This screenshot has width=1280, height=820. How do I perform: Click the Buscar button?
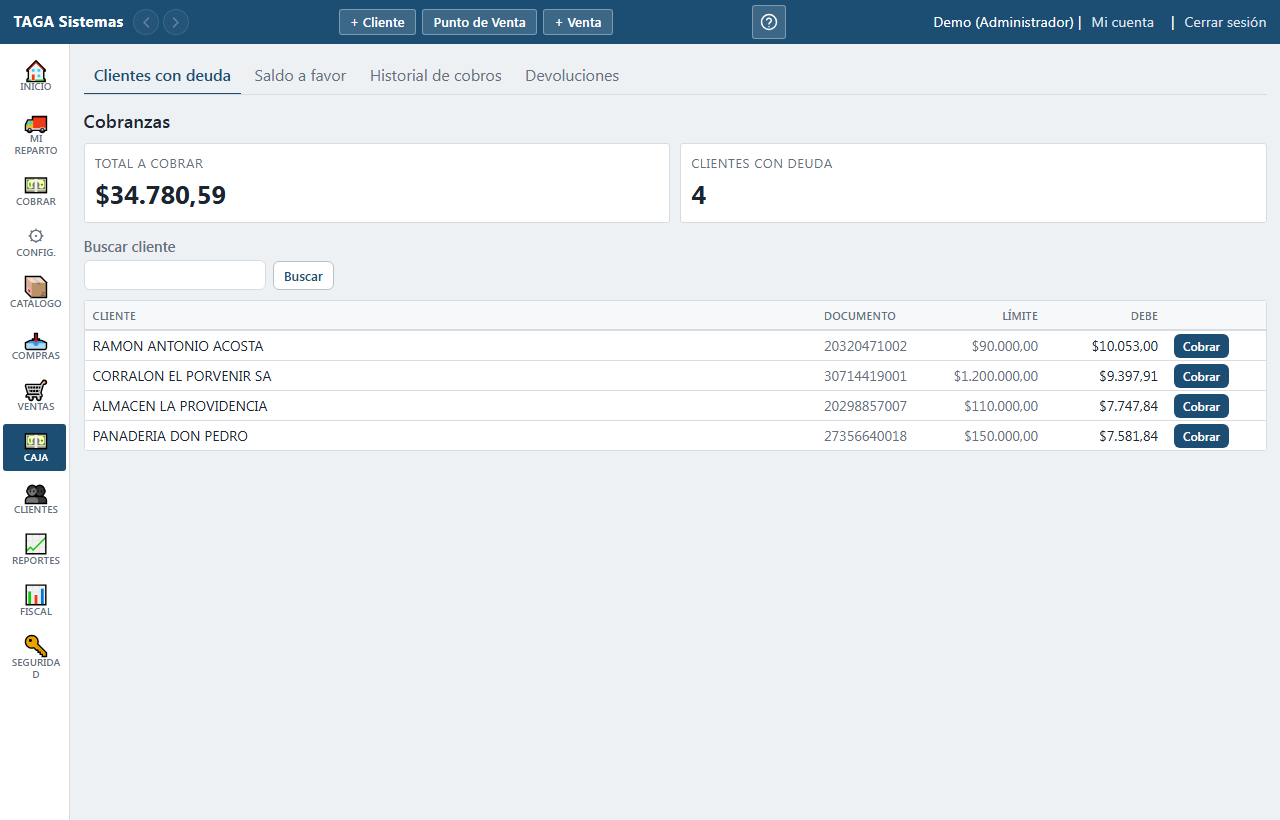[303, 276]
